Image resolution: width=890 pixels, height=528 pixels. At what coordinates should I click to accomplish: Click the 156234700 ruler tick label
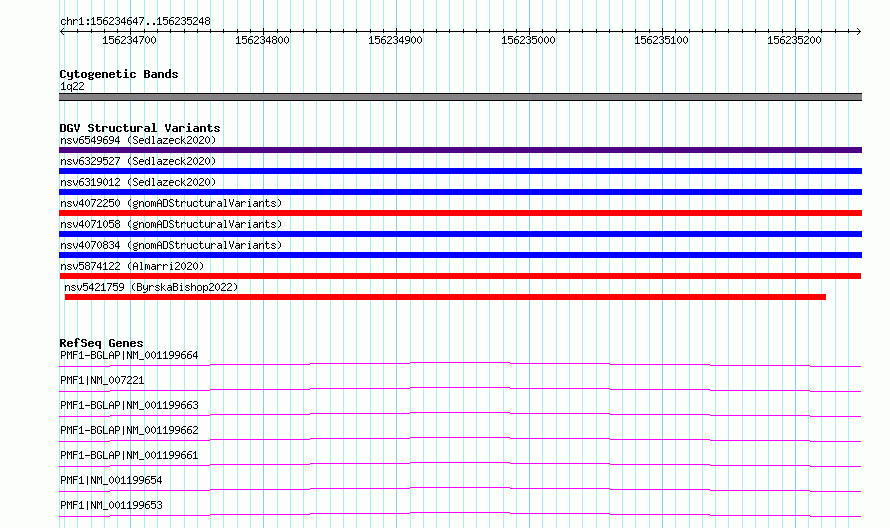(129, 40)
